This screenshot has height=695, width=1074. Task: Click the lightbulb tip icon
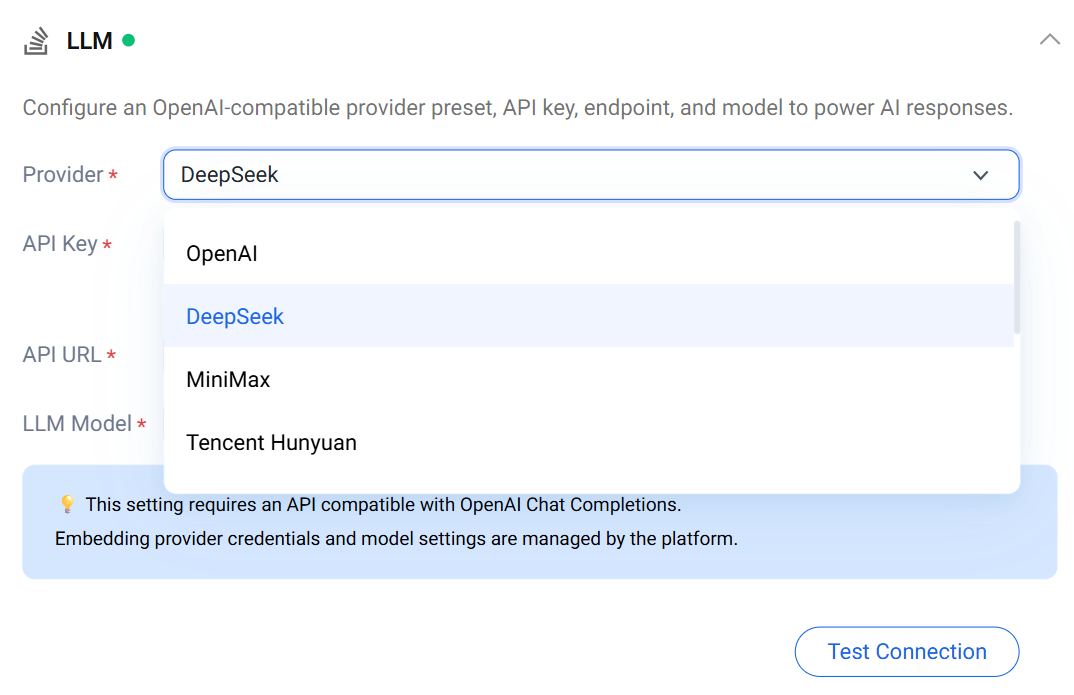67,505
